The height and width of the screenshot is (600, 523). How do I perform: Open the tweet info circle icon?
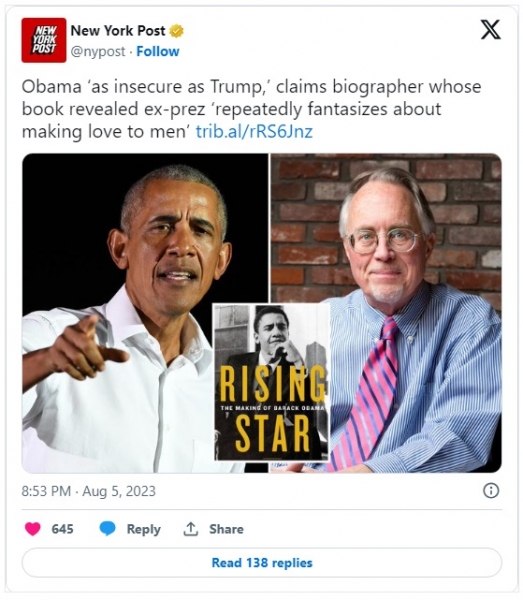click(x=491, y=490)
